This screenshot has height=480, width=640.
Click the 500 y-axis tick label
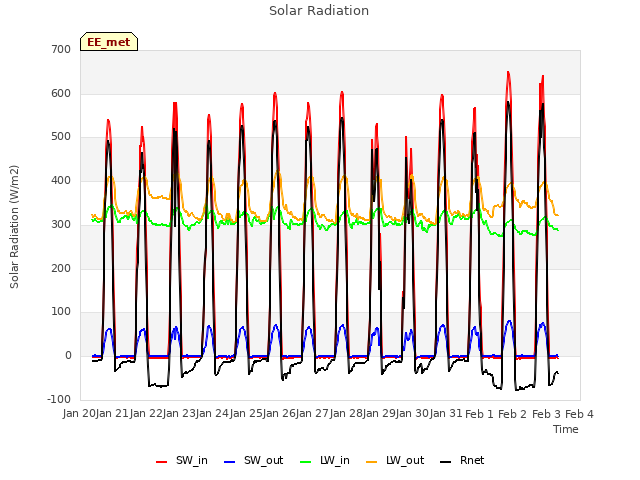coord(61,137)
